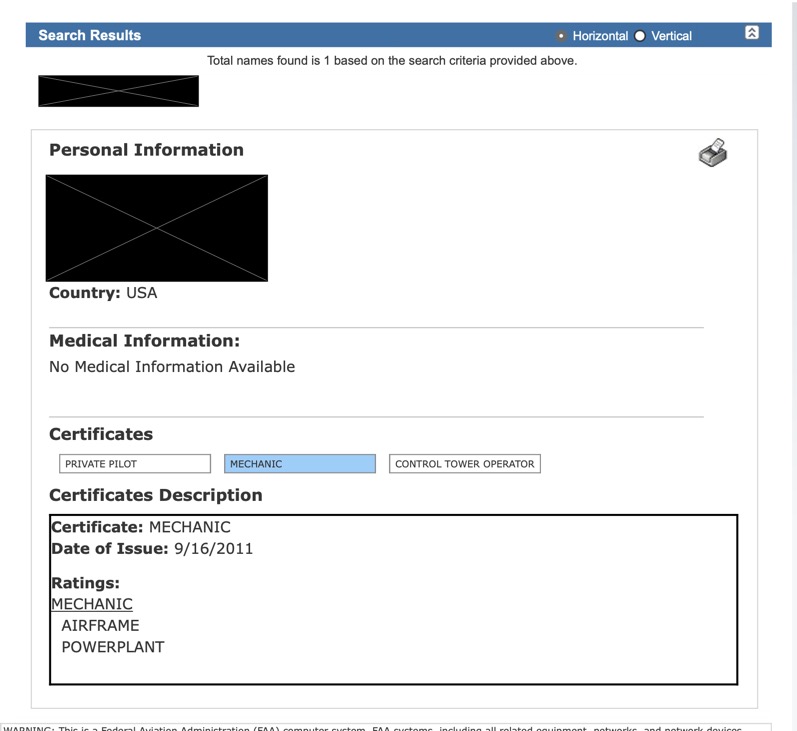Click the Certificates section heading
Viewport: 797px width, 731px height.
click(101, 434)
